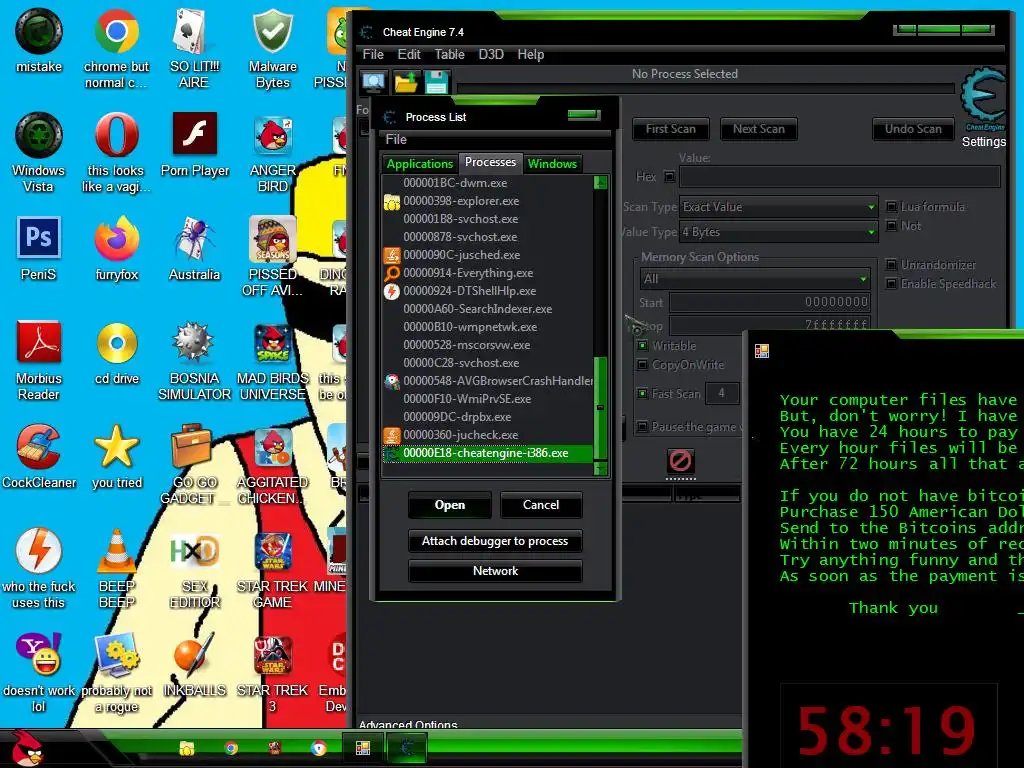Screen dimensions: 1024x768
Task: Click the Next Scan button
Action: click(x=759, y=129)
